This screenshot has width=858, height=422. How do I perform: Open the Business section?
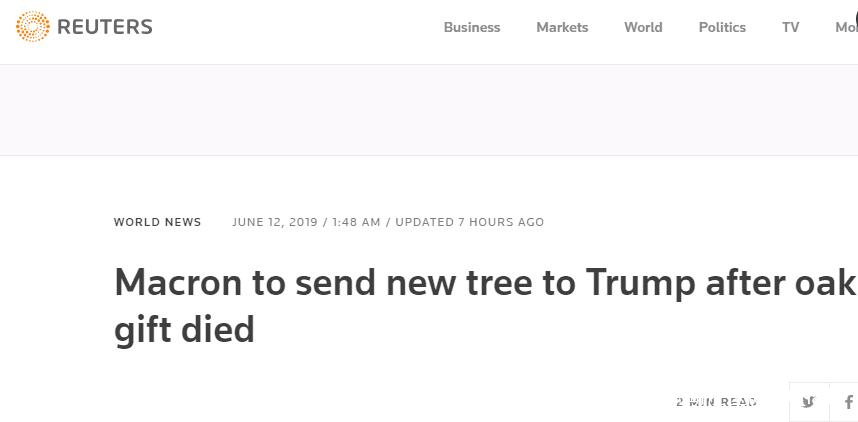click(472, 27)
